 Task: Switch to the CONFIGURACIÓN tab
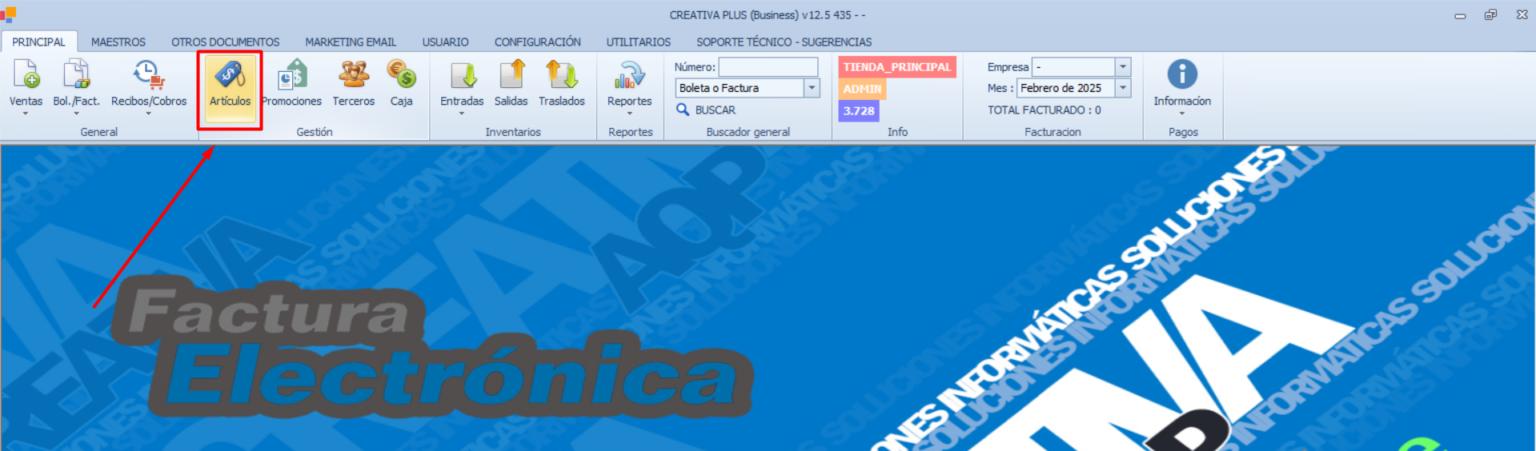pos(538,42)
